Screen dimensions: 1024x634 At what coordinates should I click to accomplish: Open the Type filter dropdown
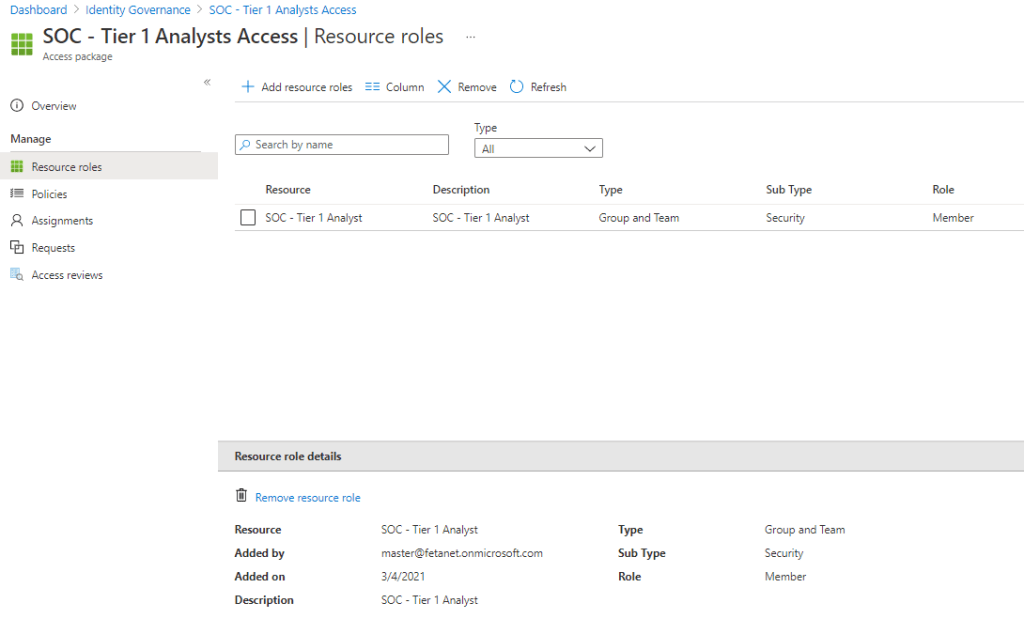pos(538,149)
